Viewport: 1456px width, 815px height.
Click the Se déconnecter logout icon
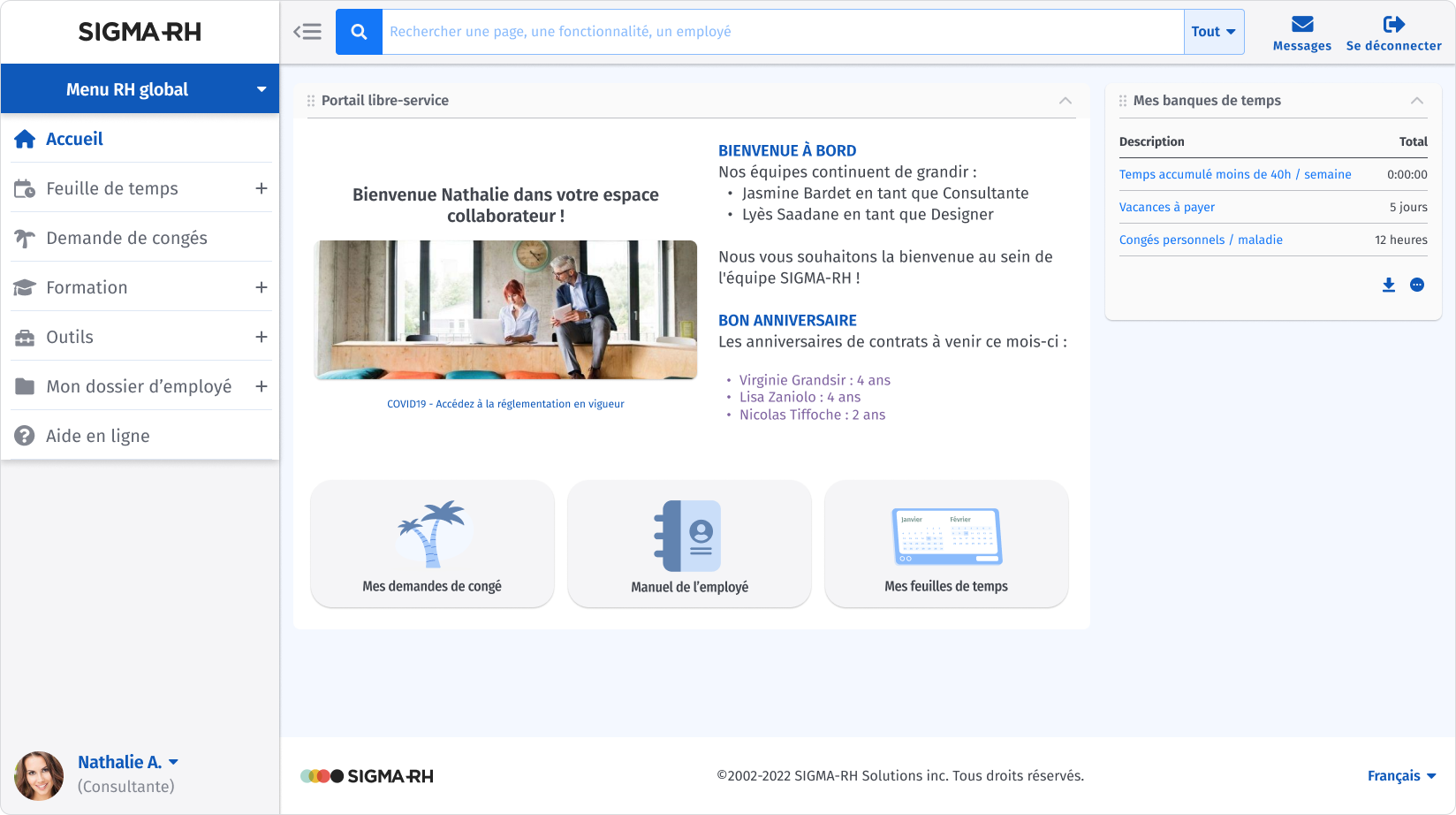click(x=1393, y=24)
